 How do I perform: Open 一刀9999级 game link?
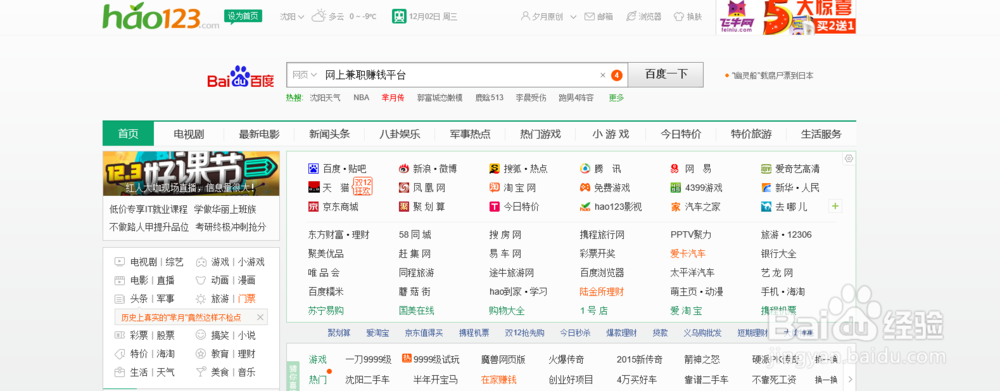pyautogui.click(x=368, y=359)
